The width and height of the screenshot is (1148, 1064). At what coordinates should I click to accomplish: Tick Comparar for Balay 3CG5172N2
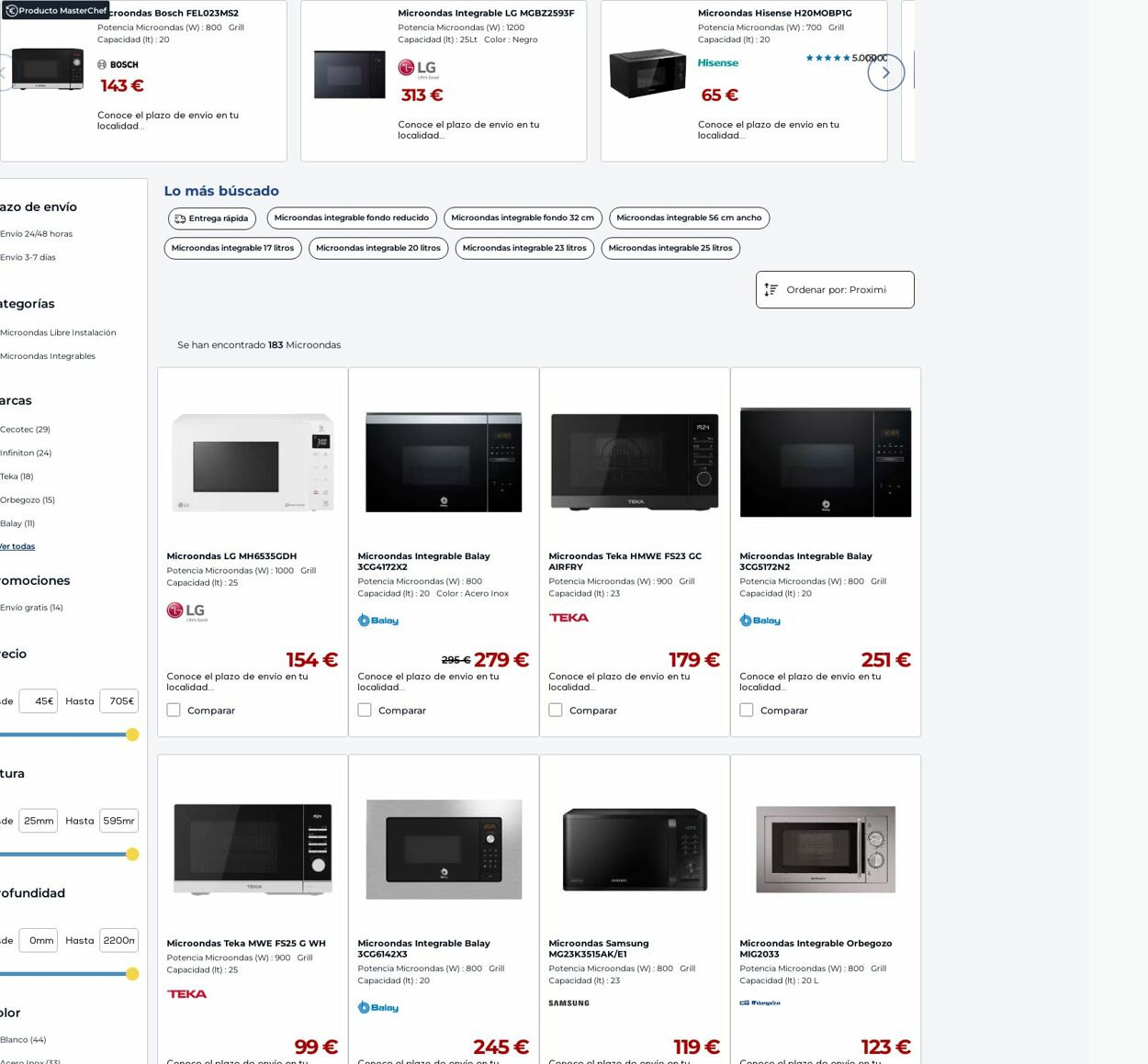[747, 710]
